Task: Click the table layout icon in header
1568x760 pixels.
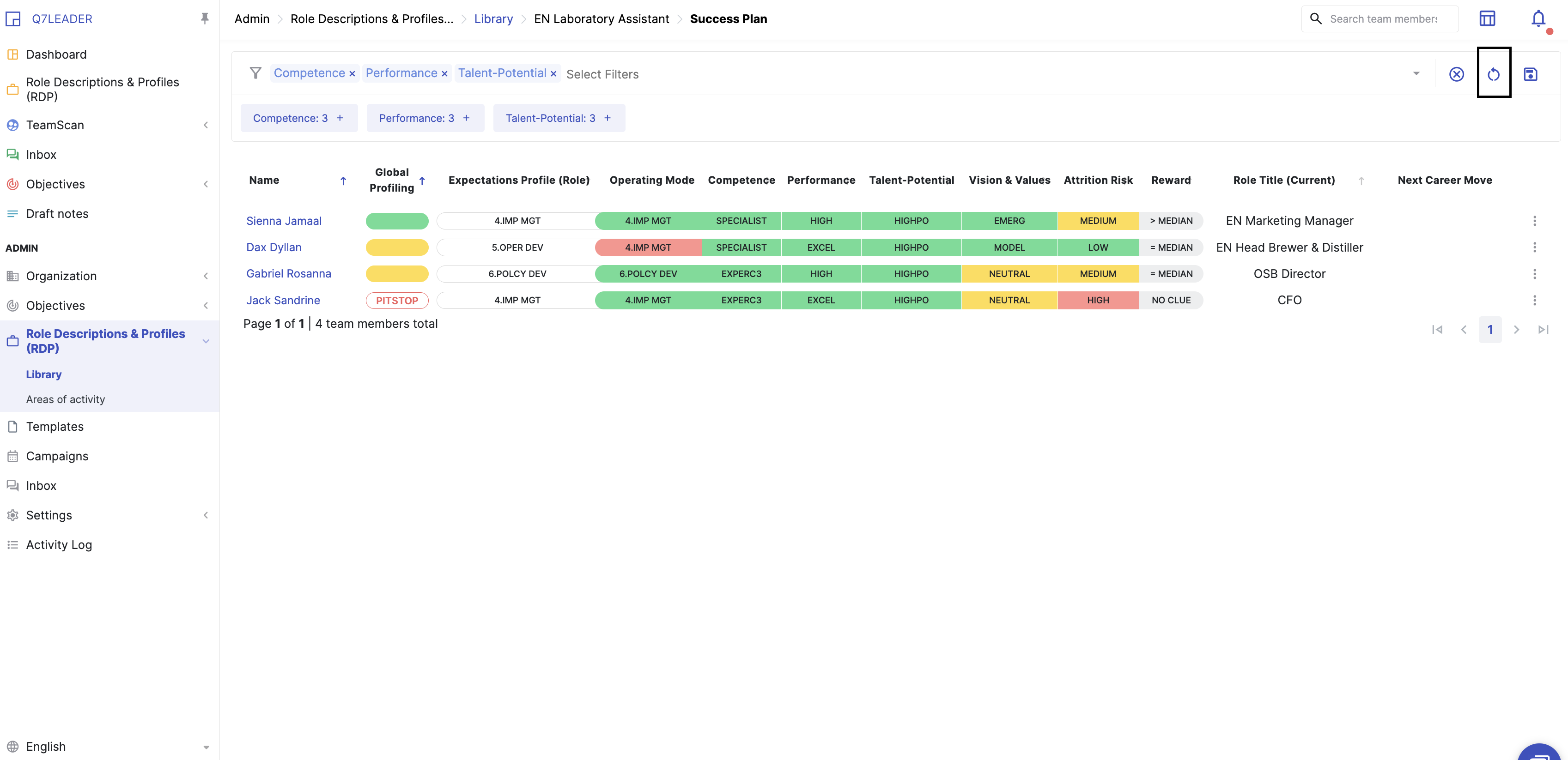Action: [1486, 19]
